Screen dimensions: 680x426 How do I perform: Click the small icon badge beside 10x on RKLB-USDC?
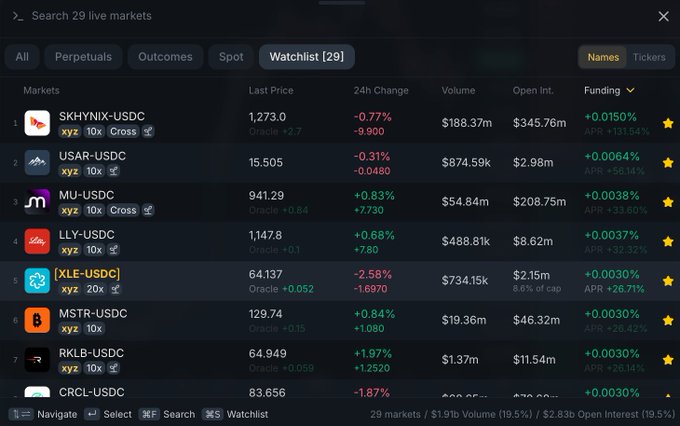[x=114, y=368]
